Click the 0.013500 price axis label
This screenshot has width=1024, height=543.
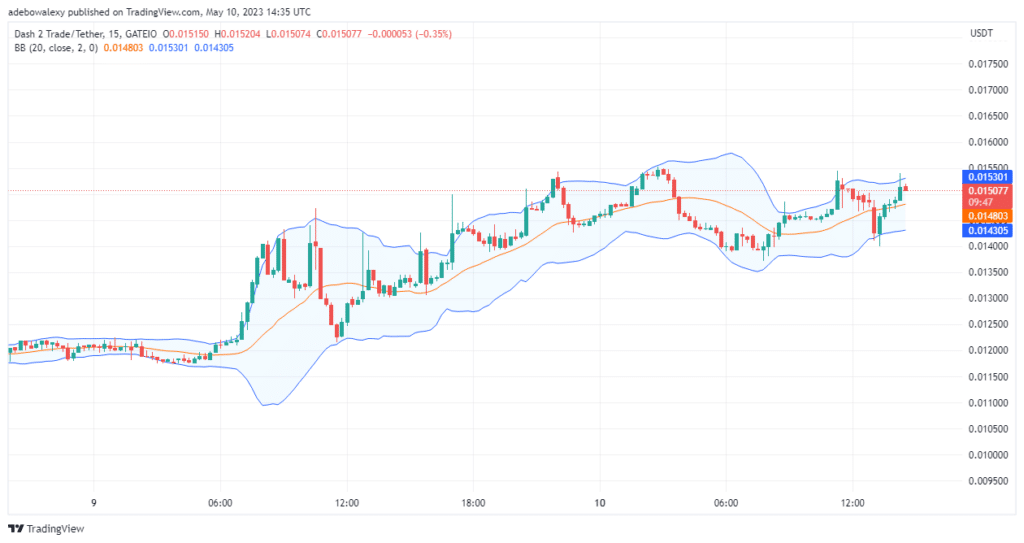(x=988, y=272)
